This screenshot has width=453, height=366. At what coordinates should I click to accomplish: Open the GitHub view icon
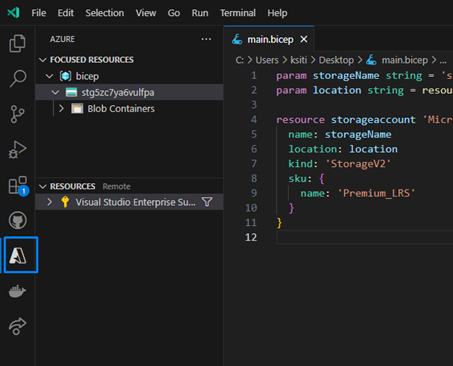coord(18,220)
